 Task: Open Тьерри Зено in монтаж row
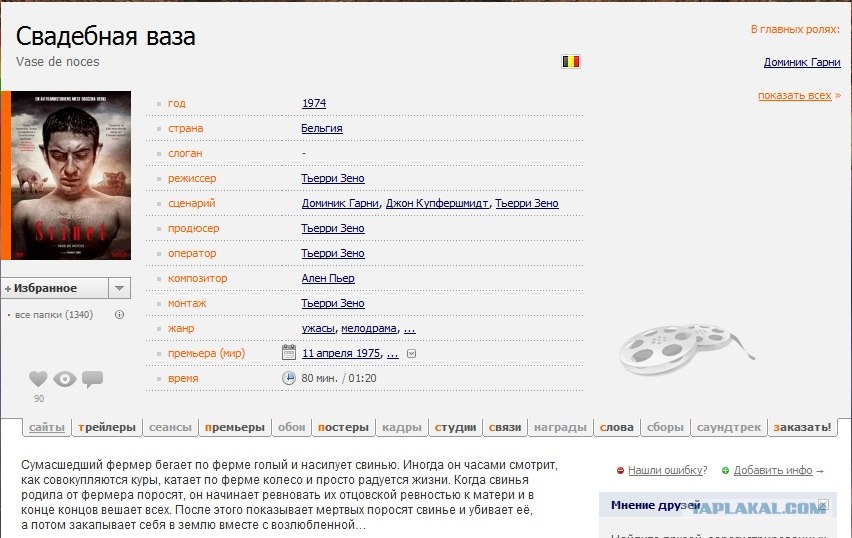333,303
